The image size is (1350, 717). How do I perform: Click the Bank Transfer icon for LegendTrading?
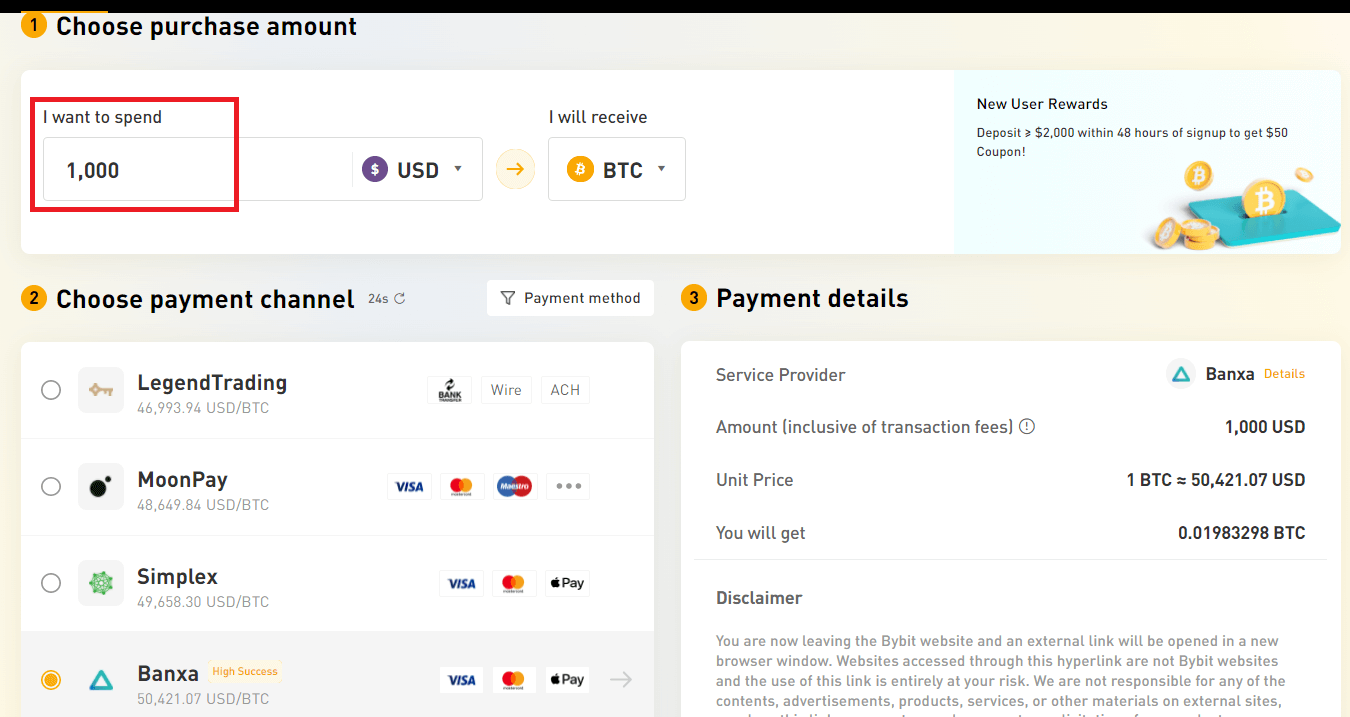tap(449, 389)
